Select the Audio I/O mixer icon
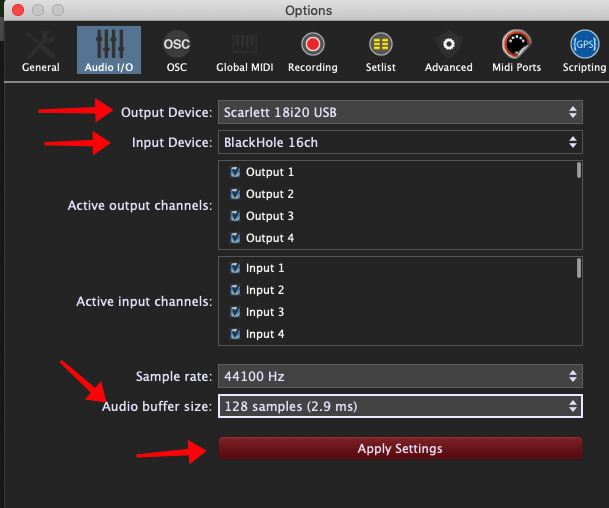Screen dimensions: 609x508 (x=109, y=44)
